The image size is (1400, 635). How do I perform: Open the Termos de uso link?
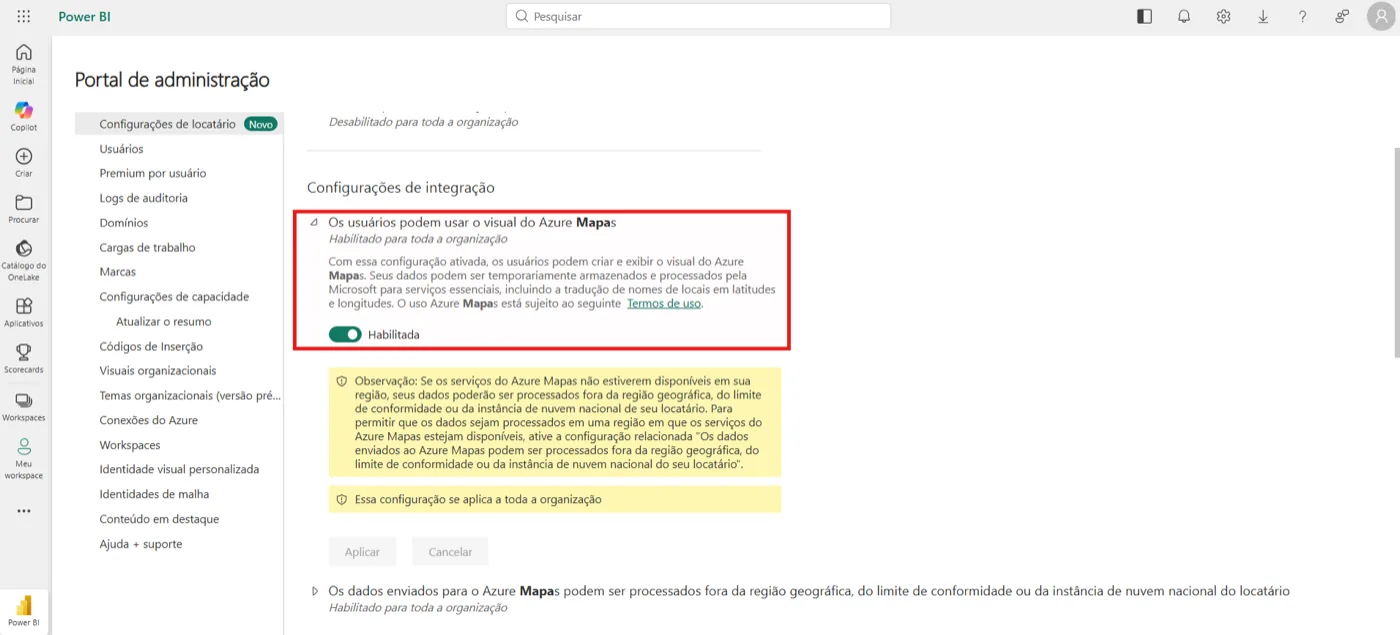(664, 303)
